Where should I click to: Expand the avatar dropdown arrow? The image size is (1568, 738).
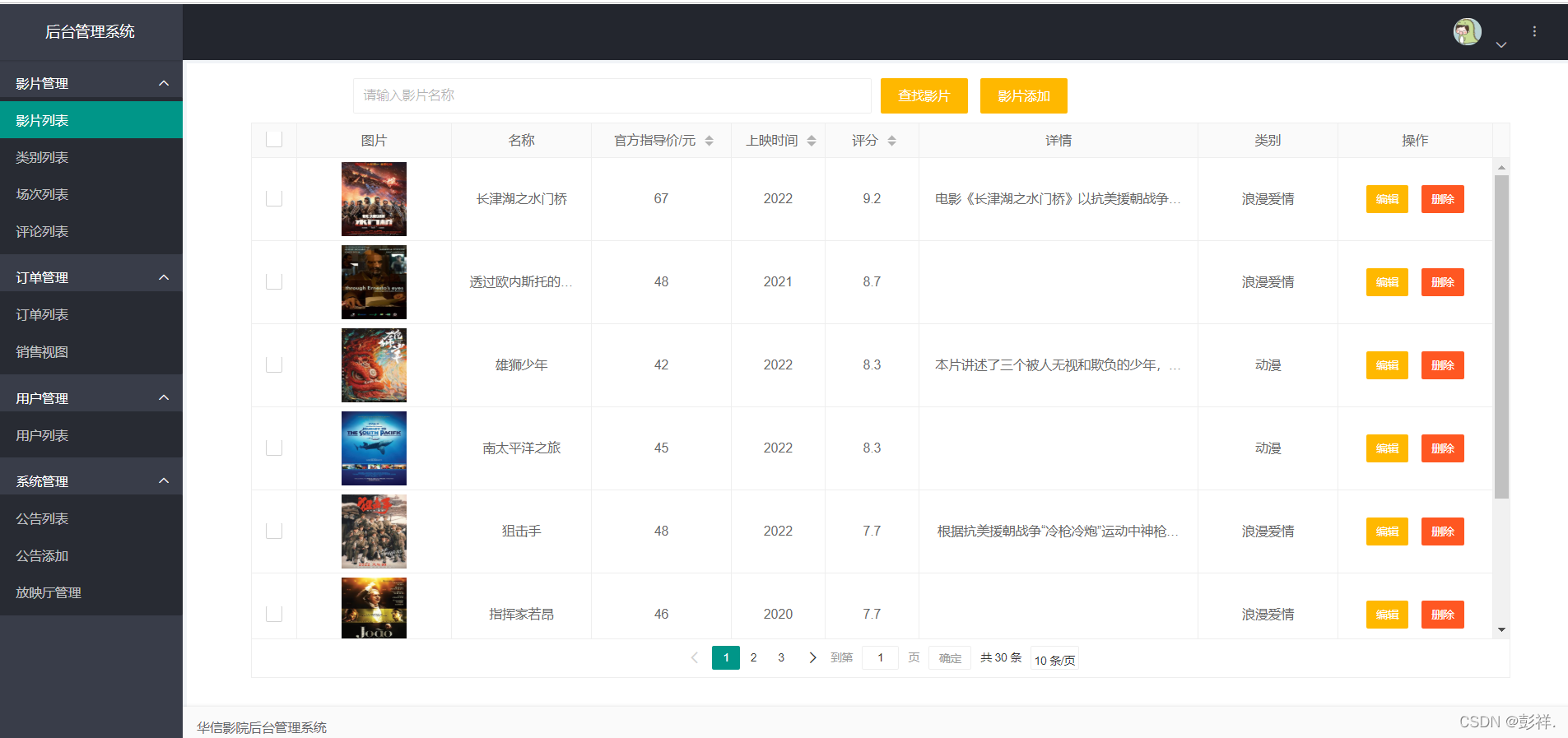(1501, 44)
